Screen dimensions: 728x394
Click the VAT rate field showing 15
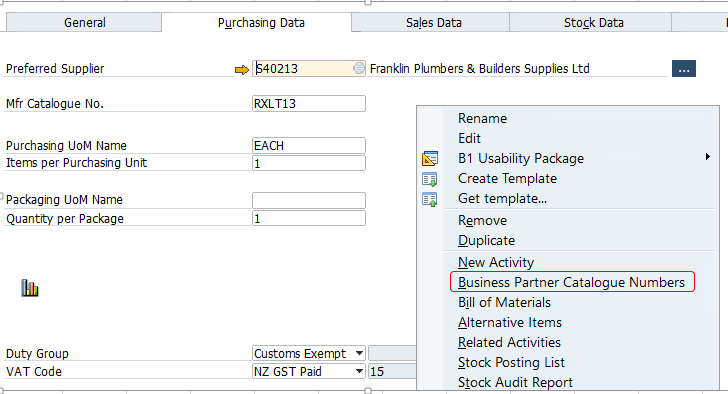[x=392, y=371]
